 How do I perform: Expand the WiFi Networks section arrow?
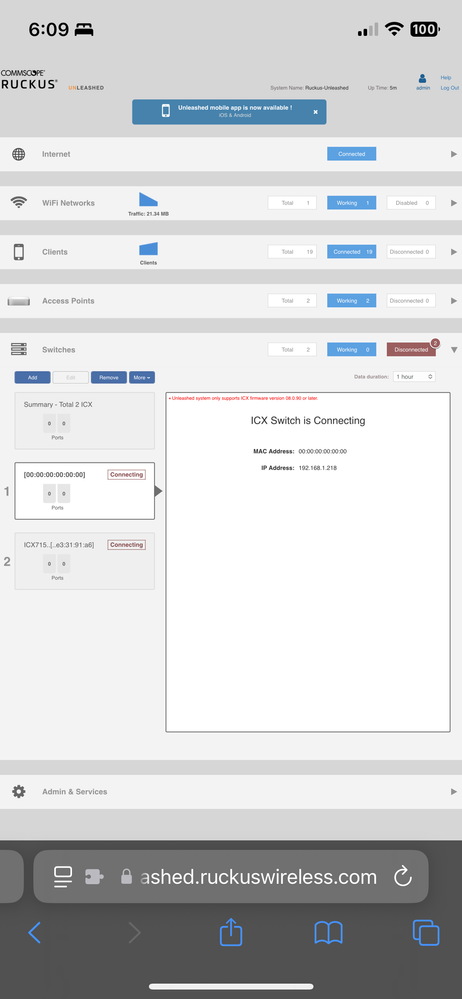454,203
